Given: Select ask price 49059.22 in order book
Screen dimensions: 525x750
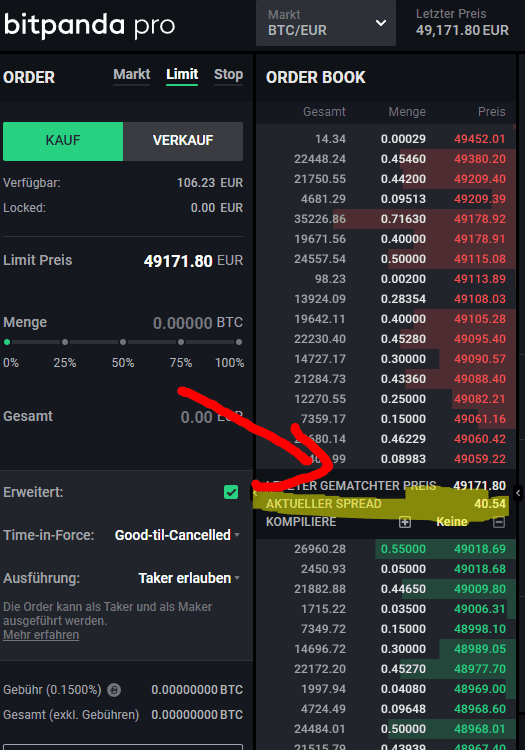Looking at the screenshot, I should click(x=480, y=459).
